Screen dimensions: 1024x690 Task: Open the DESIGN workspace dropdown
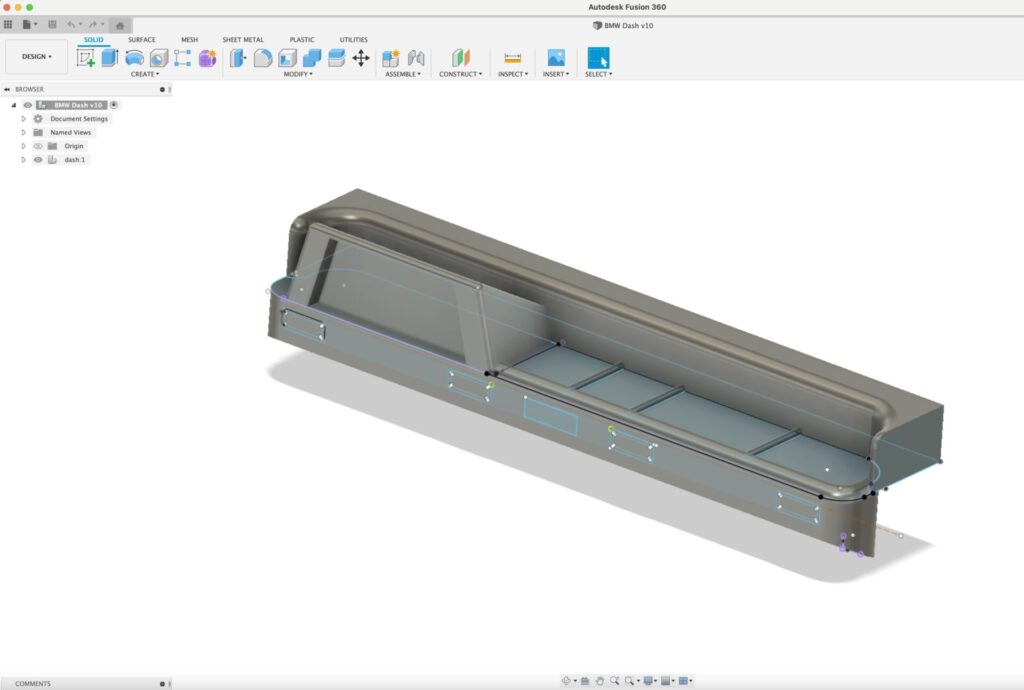tap(34, 57)
